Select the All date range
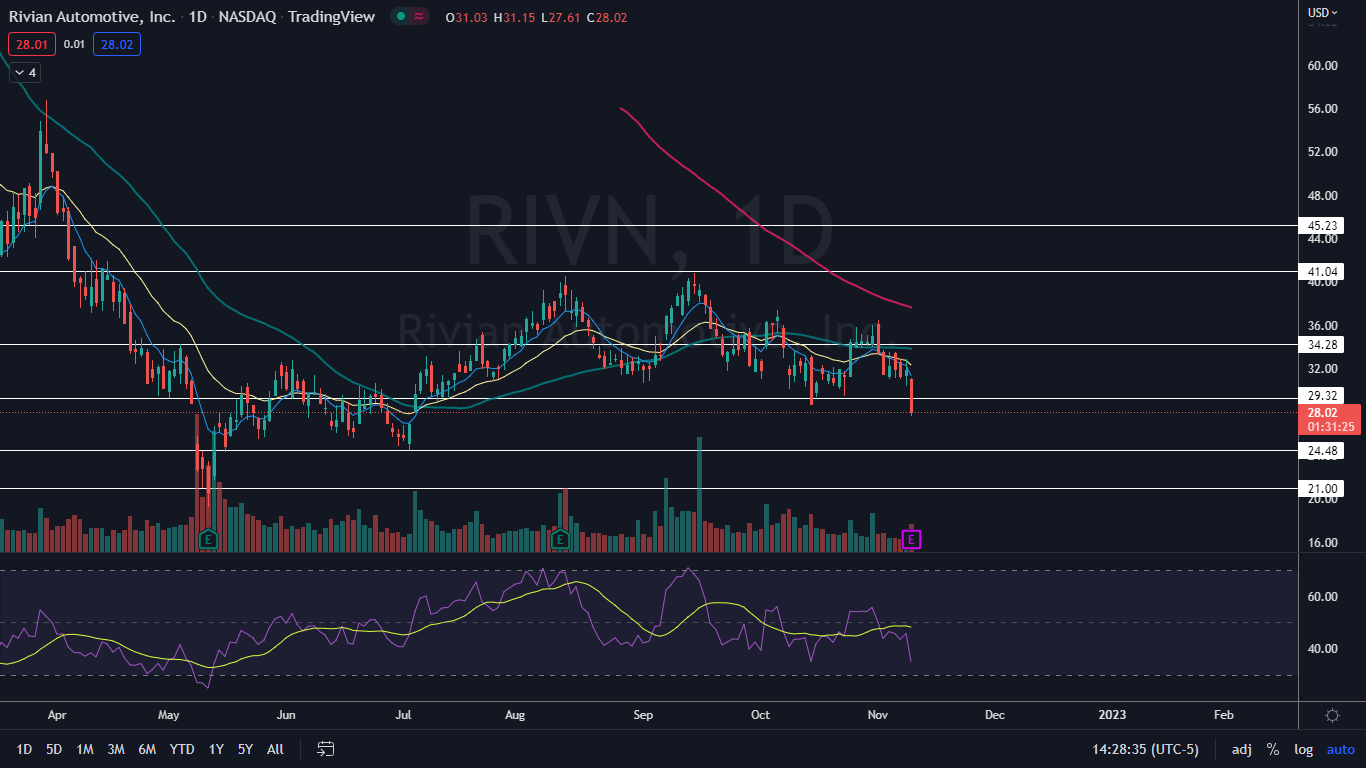Viewport: 1366px width, 768px height. pos(276,749)
